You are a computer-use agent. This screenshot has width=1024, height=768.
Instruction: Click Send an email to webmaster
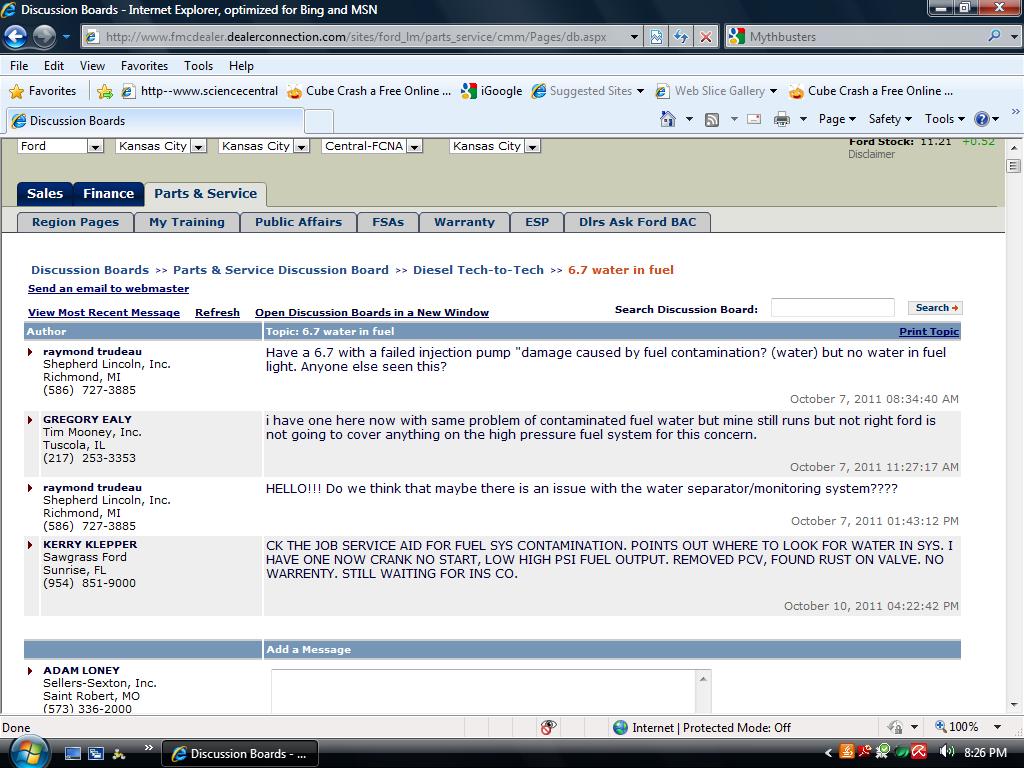108,289
